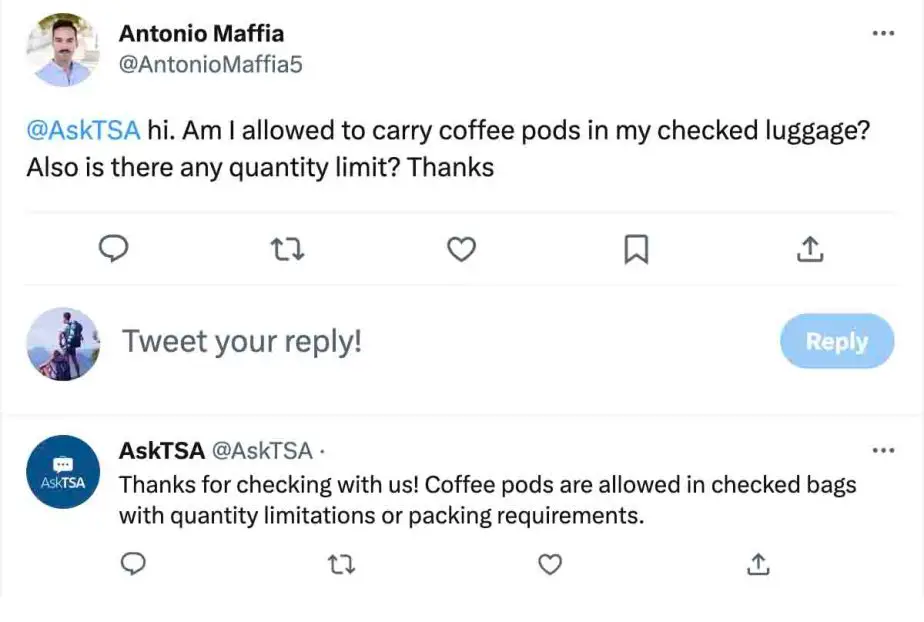Open Antonio Maffia's profile photo
Image resolution: width=924 pixels, height=622 pixels.
click(63, 49)
